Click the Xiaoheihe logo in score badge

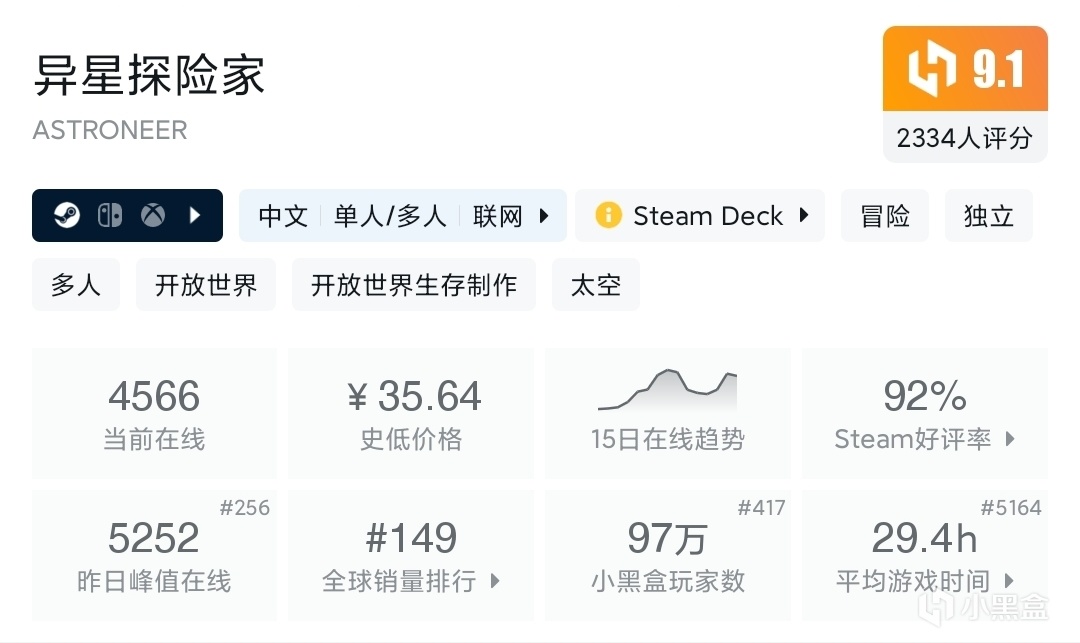tap(931, 69)
